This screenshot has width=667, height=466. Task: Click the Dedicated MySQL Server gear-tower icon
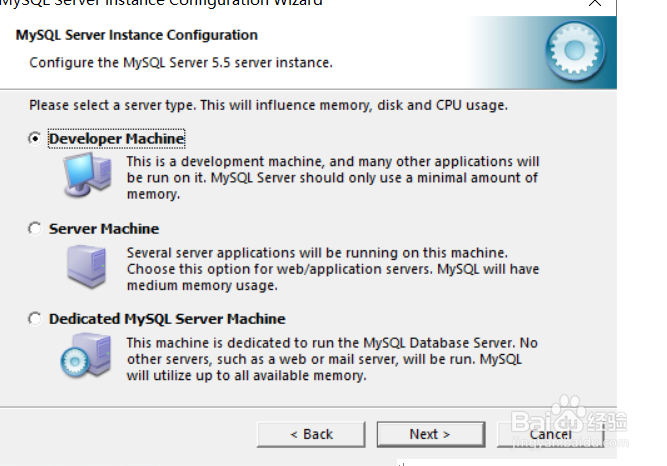coord(86,356)
